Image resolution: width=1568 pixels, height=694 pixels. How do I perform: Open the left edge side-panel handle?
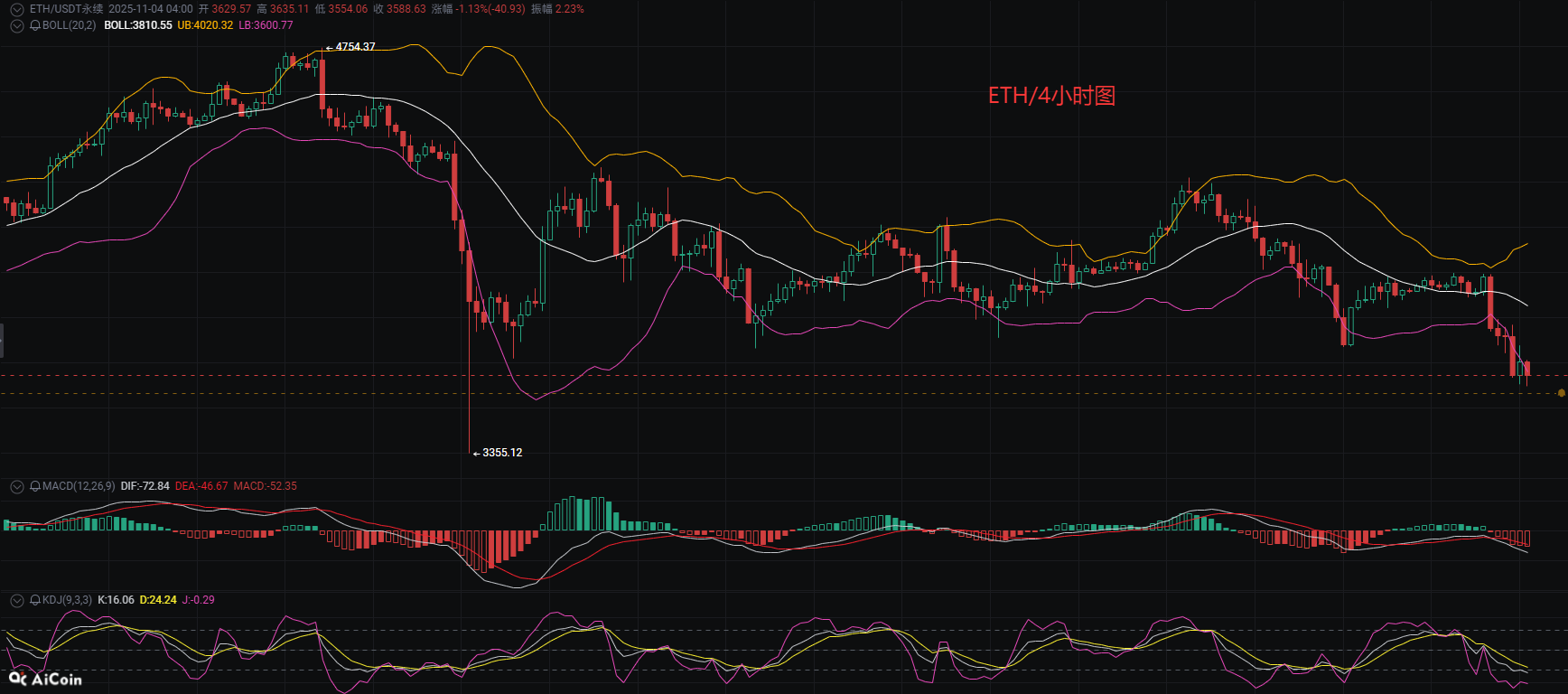click(x=2, y=341)
